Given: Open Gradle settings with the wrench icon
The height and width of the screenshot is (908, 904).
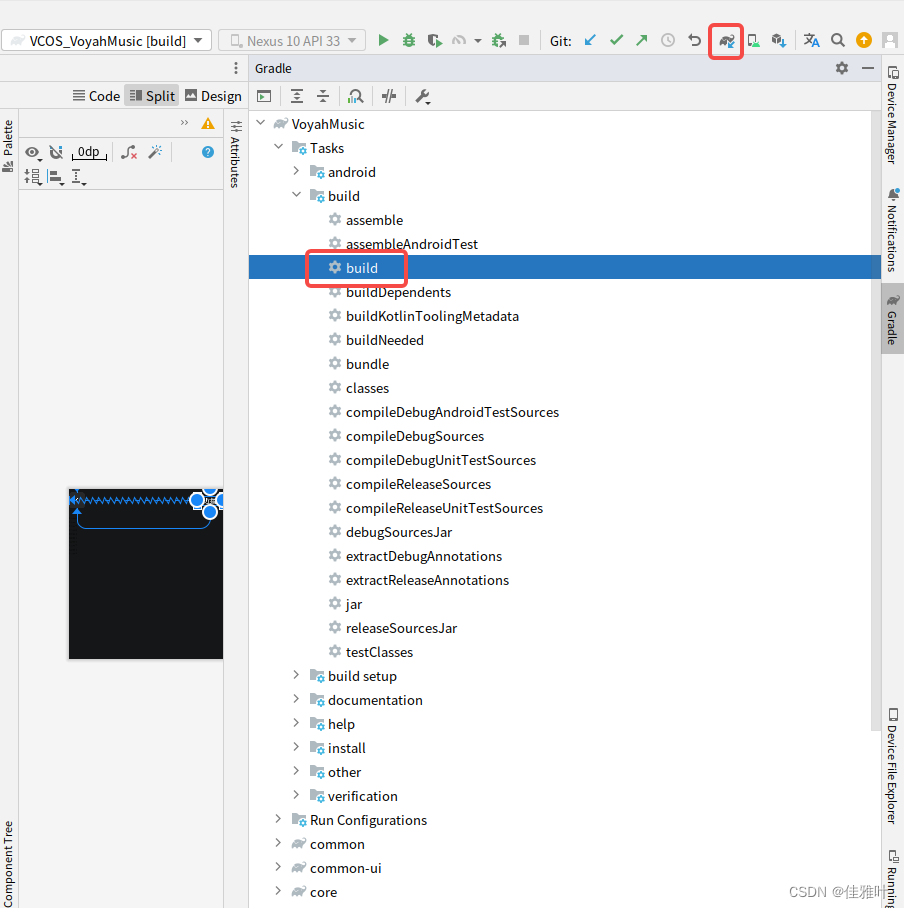Looking at the screenshot, I should [422, 96].
